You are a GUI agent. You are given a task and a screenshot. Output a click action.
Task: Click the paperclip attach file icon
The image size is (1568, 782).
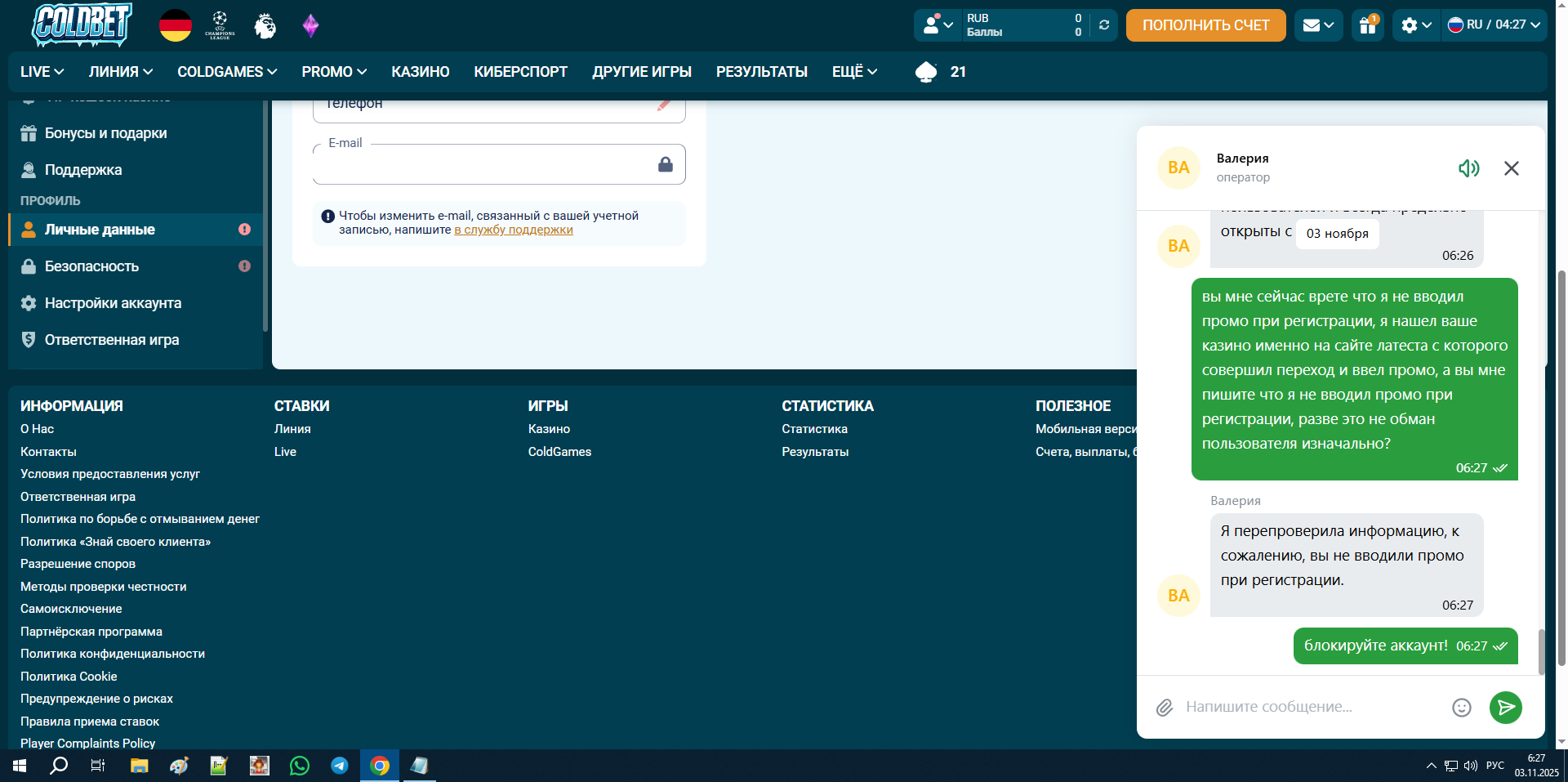click(x=1164, y=708)
